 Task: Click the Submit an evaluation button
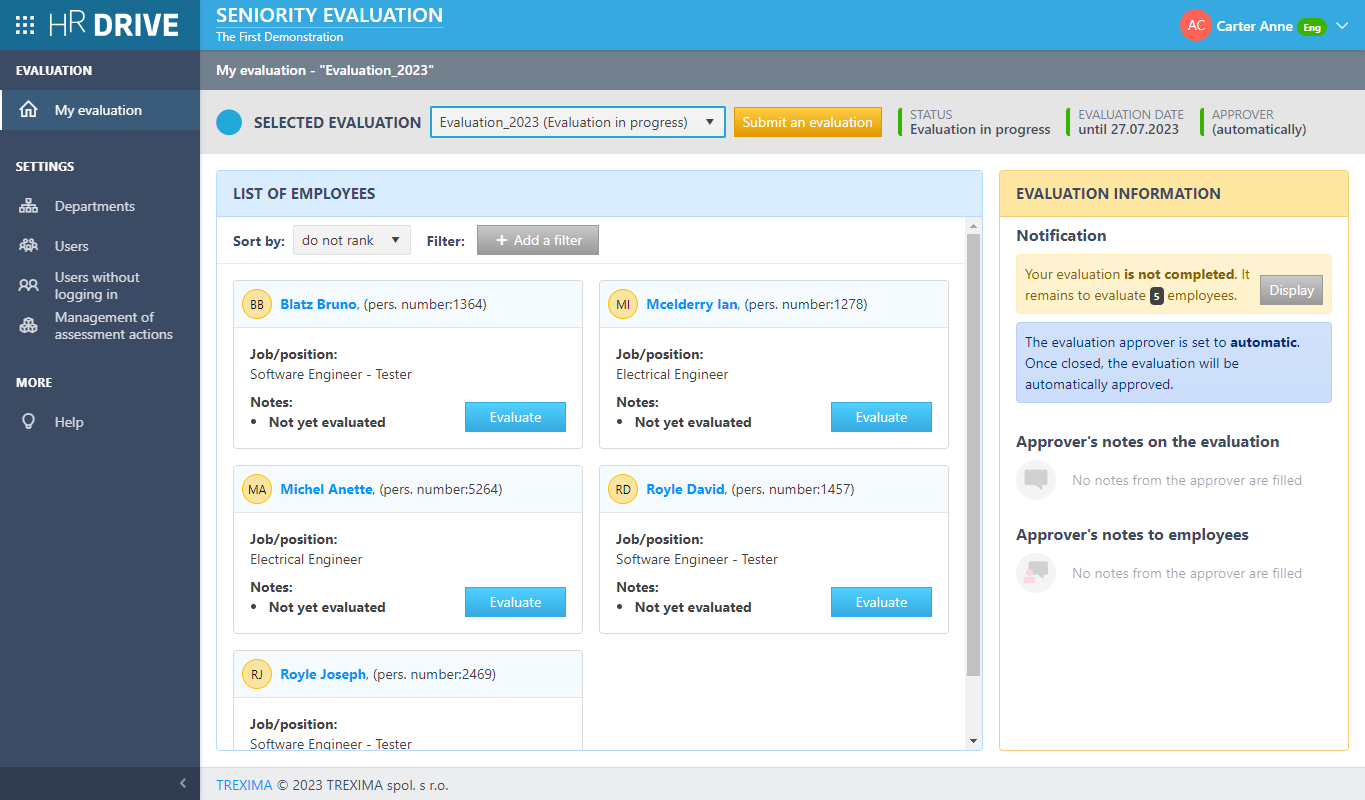[808, 121]
